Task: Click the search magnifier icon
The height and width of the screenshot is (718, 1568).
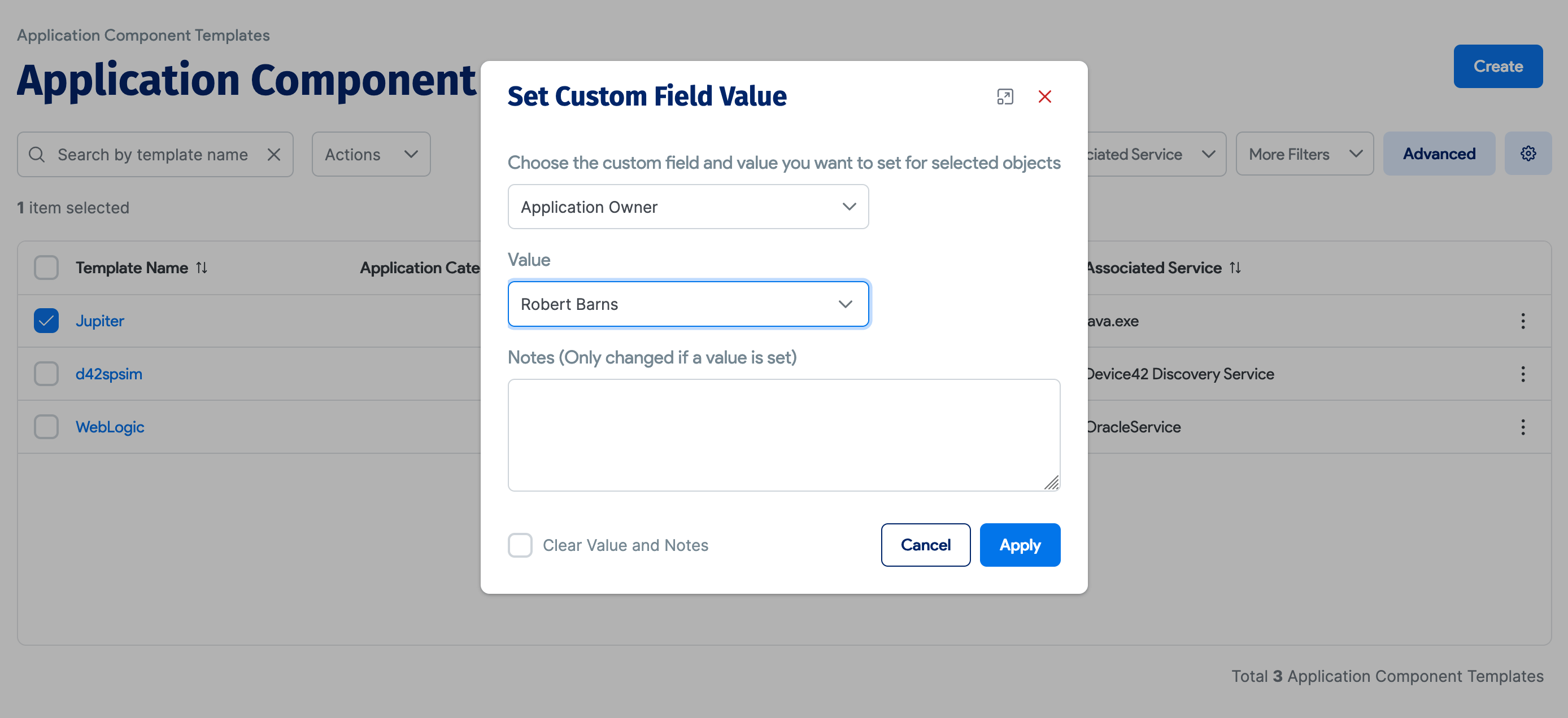Action: point(37,154)
